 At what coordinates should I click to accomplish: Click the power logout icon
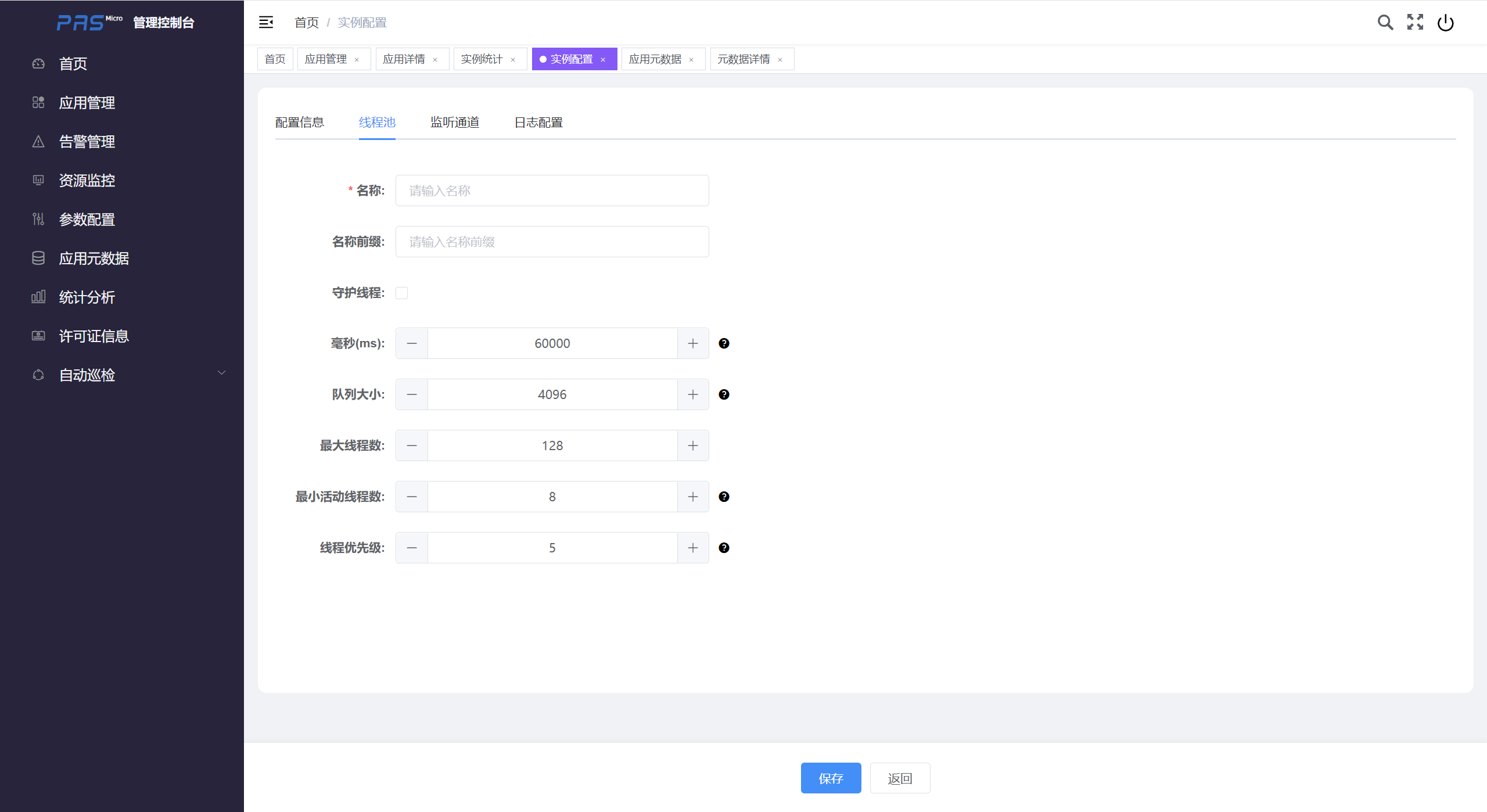click(x=1445, y=23)
